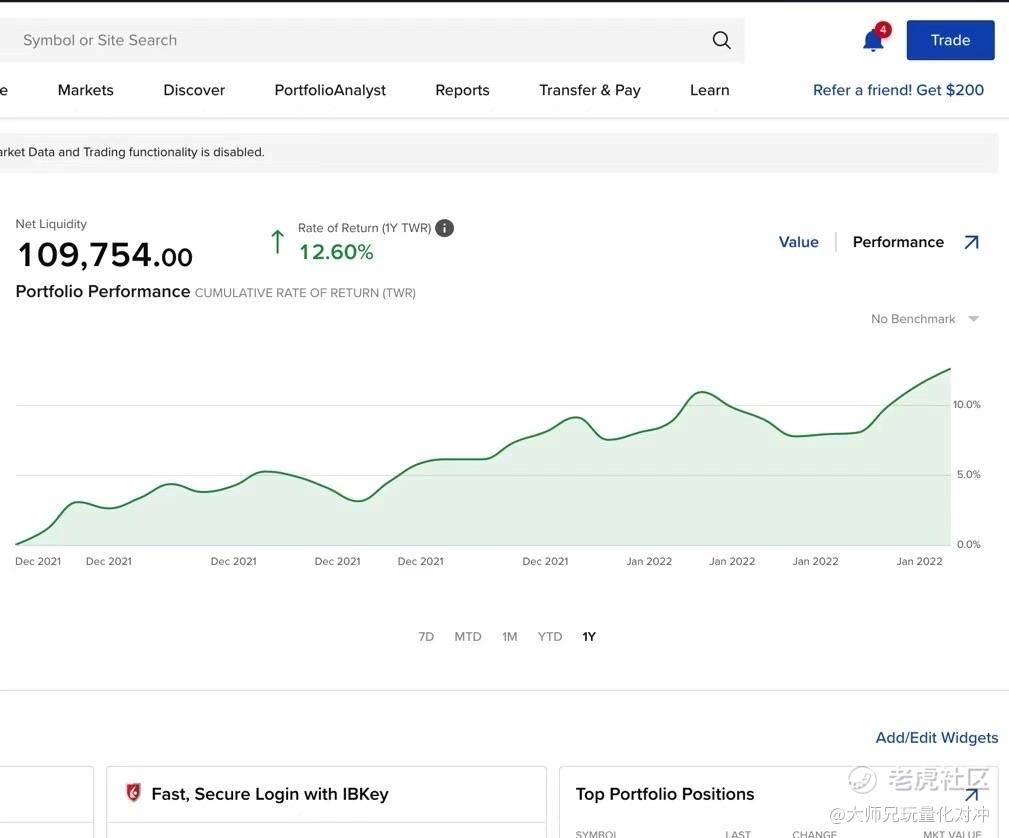Click the 109,754.00 Net Liquidity value
Screen dimensions: 1009x838
click(x=106, y=255)
